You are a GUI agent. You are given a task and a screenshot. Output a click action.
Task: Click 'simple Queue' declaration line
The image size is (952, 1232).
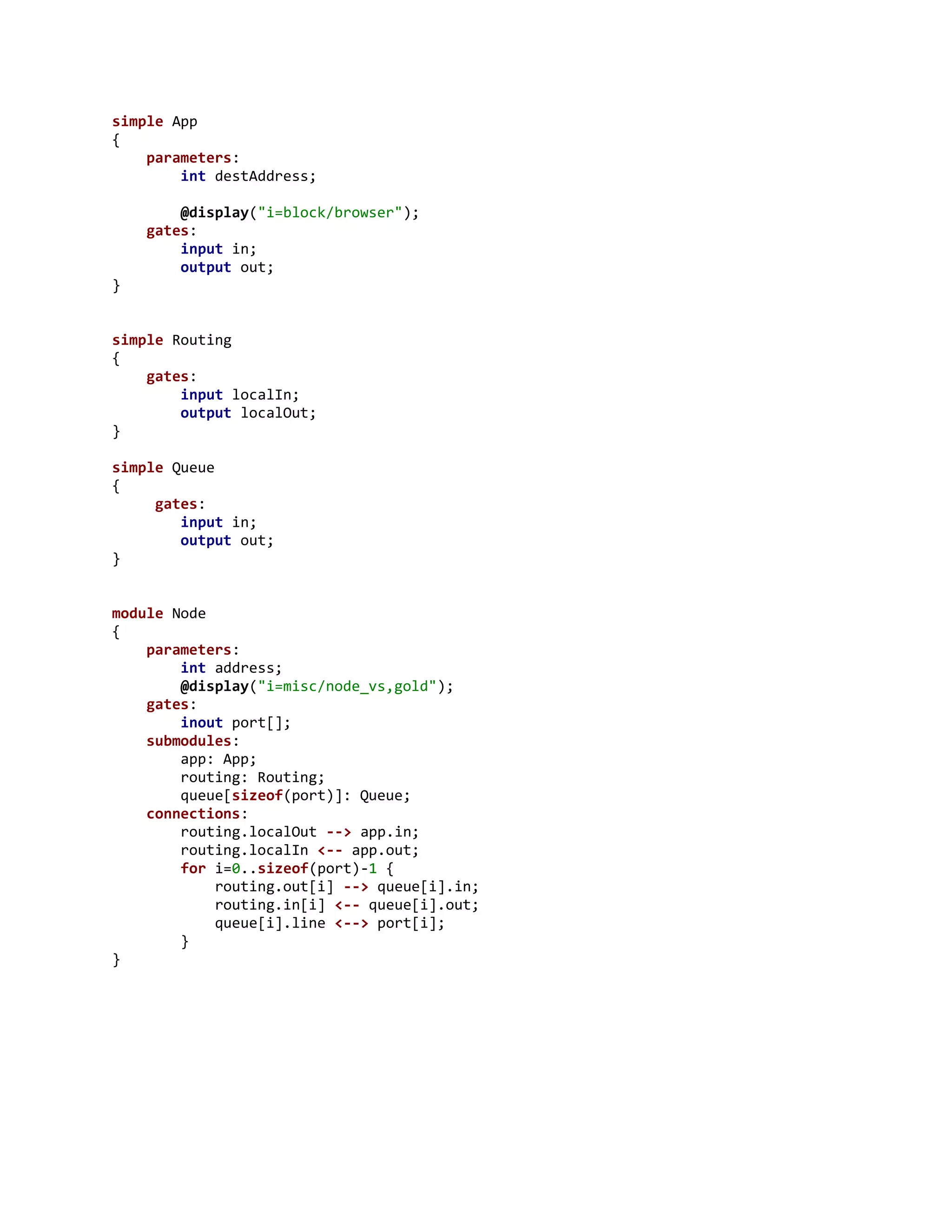(163, 468)
